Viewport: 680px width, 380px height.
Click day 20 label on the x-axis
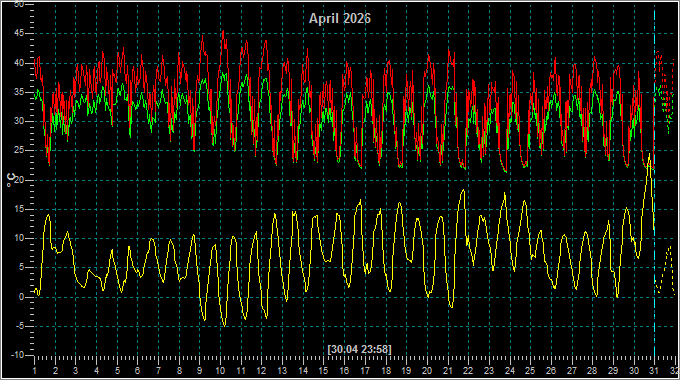[x=427, y=371]
